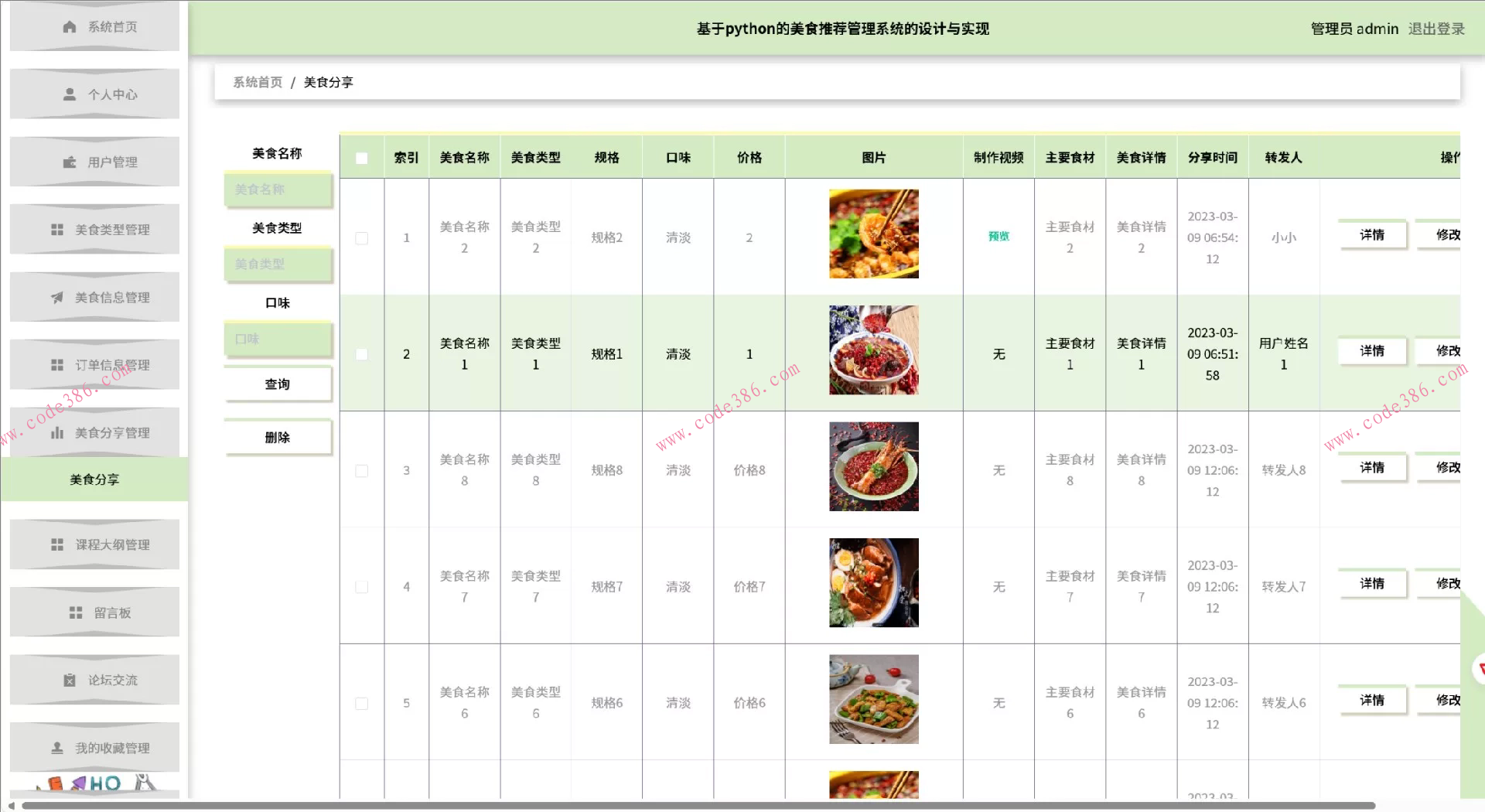This screenshot has height=812, width=1485.
Task: Go to 系统首页 via the breadcrumb
Action: (x=258, y=82)
